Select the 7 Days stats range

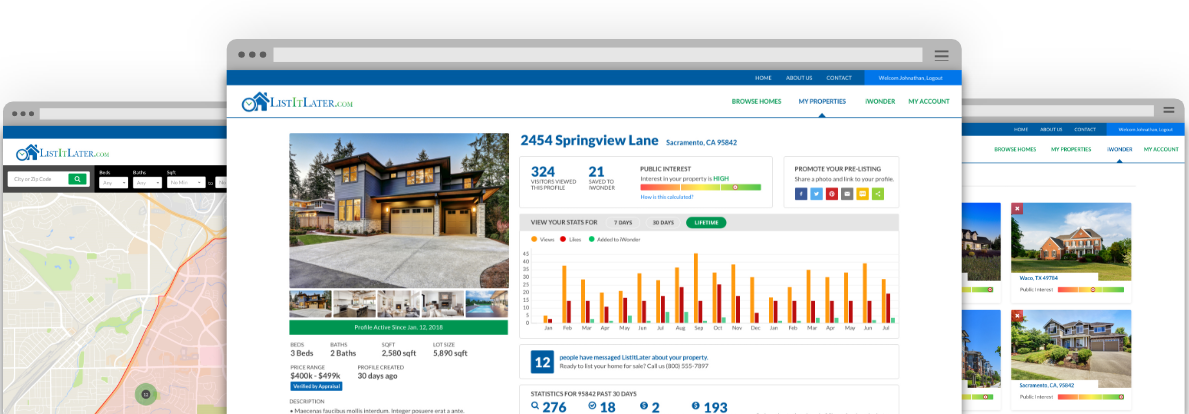[x=622, y=222]
